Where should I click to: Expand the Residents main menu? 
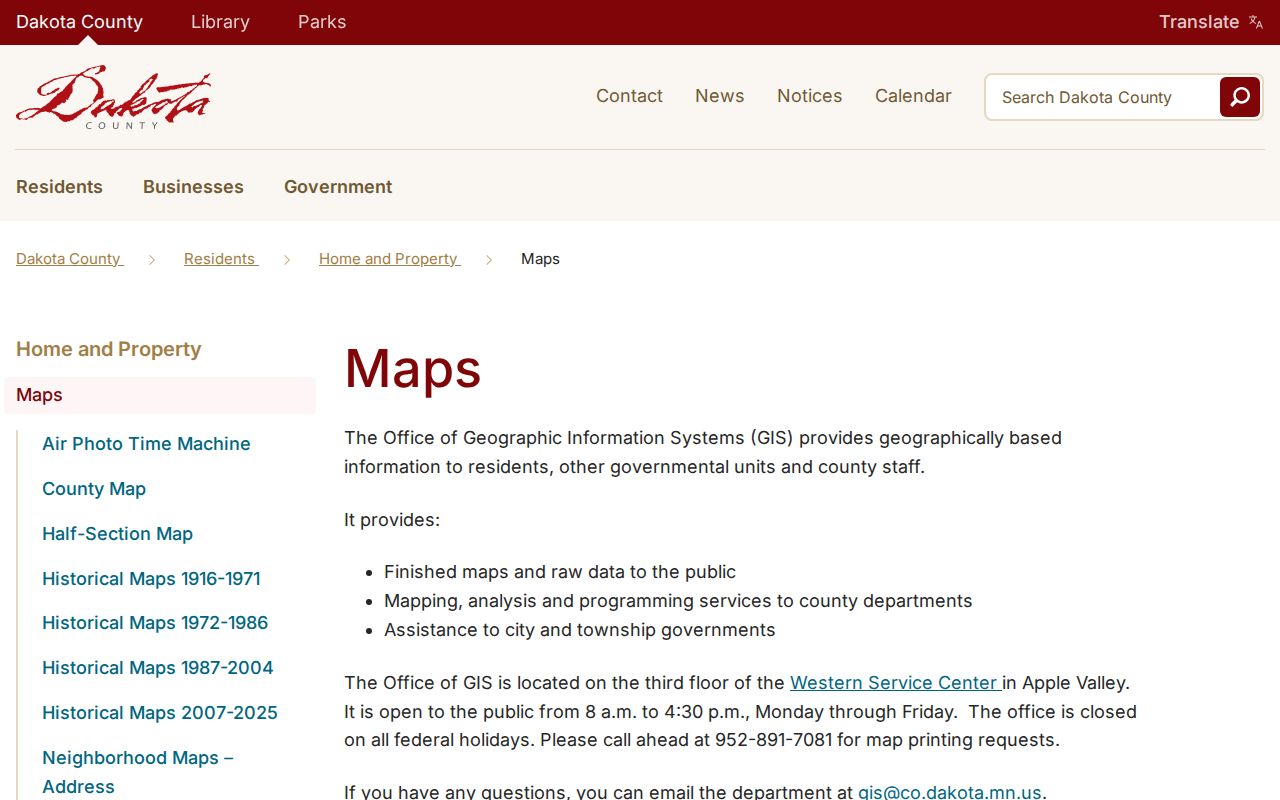[x=59, y=187]
